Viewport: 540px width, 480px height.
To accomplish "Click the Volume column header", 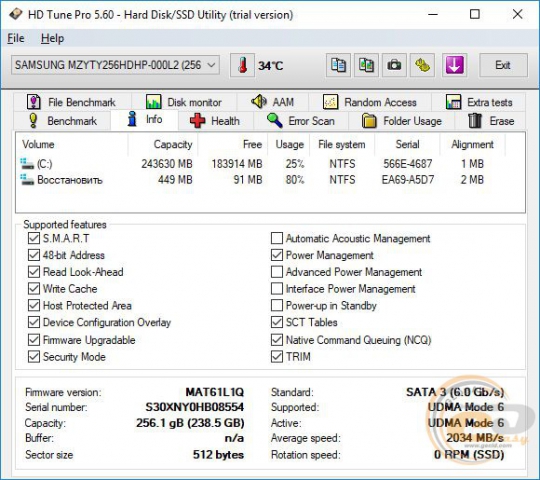I will click(x=72, y=144).
